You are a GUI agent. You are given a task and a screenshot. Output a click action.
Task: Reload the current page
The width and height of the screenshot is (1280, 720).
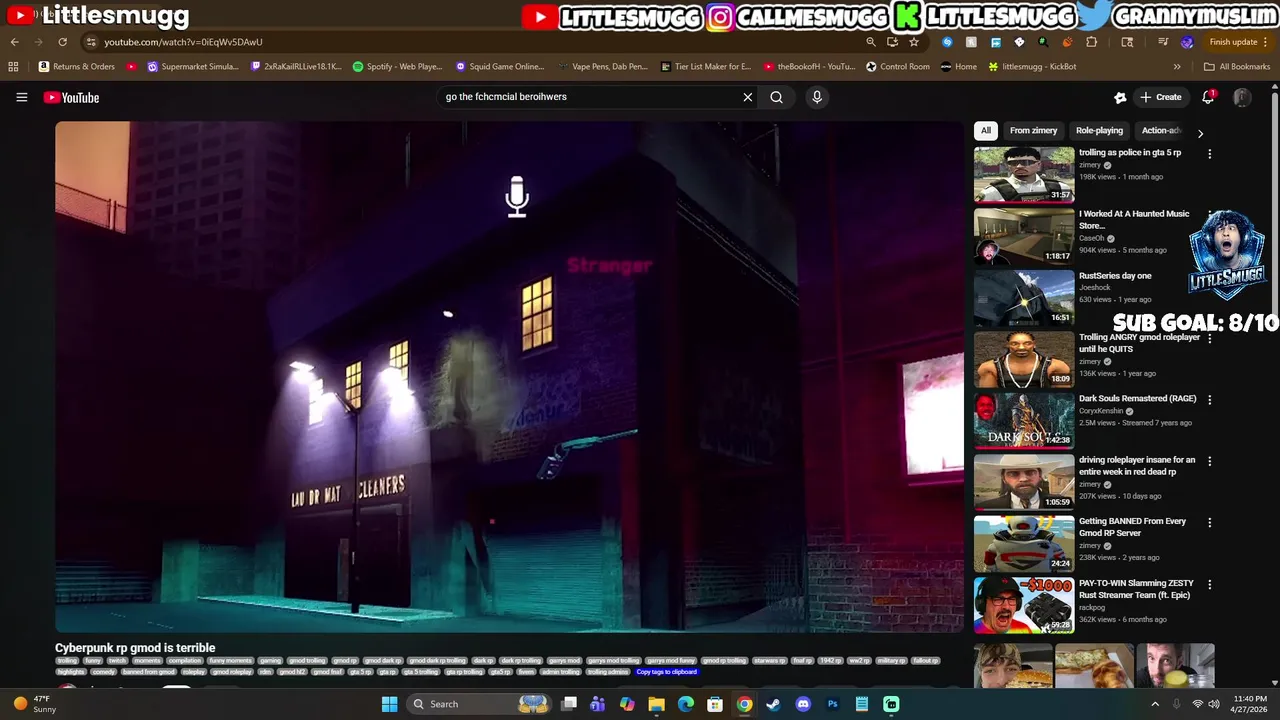coord(62,42)
